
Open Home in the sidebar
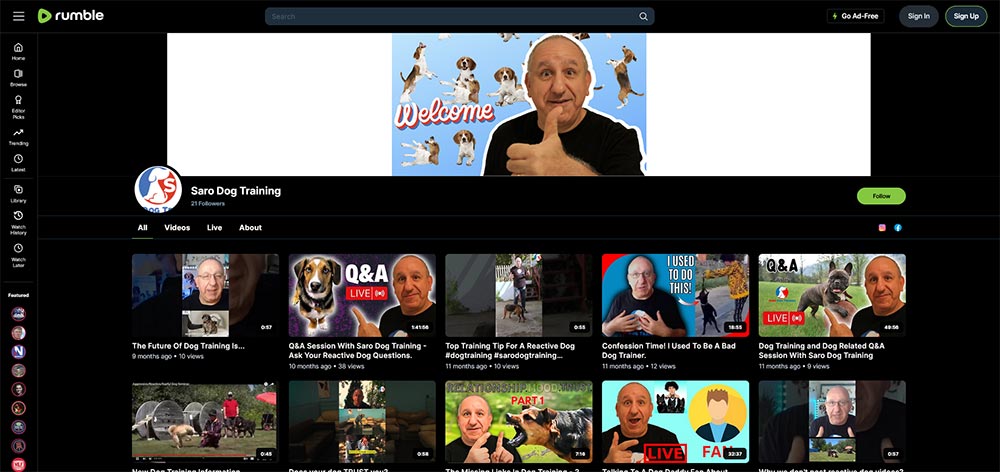[x=18, y=52]
